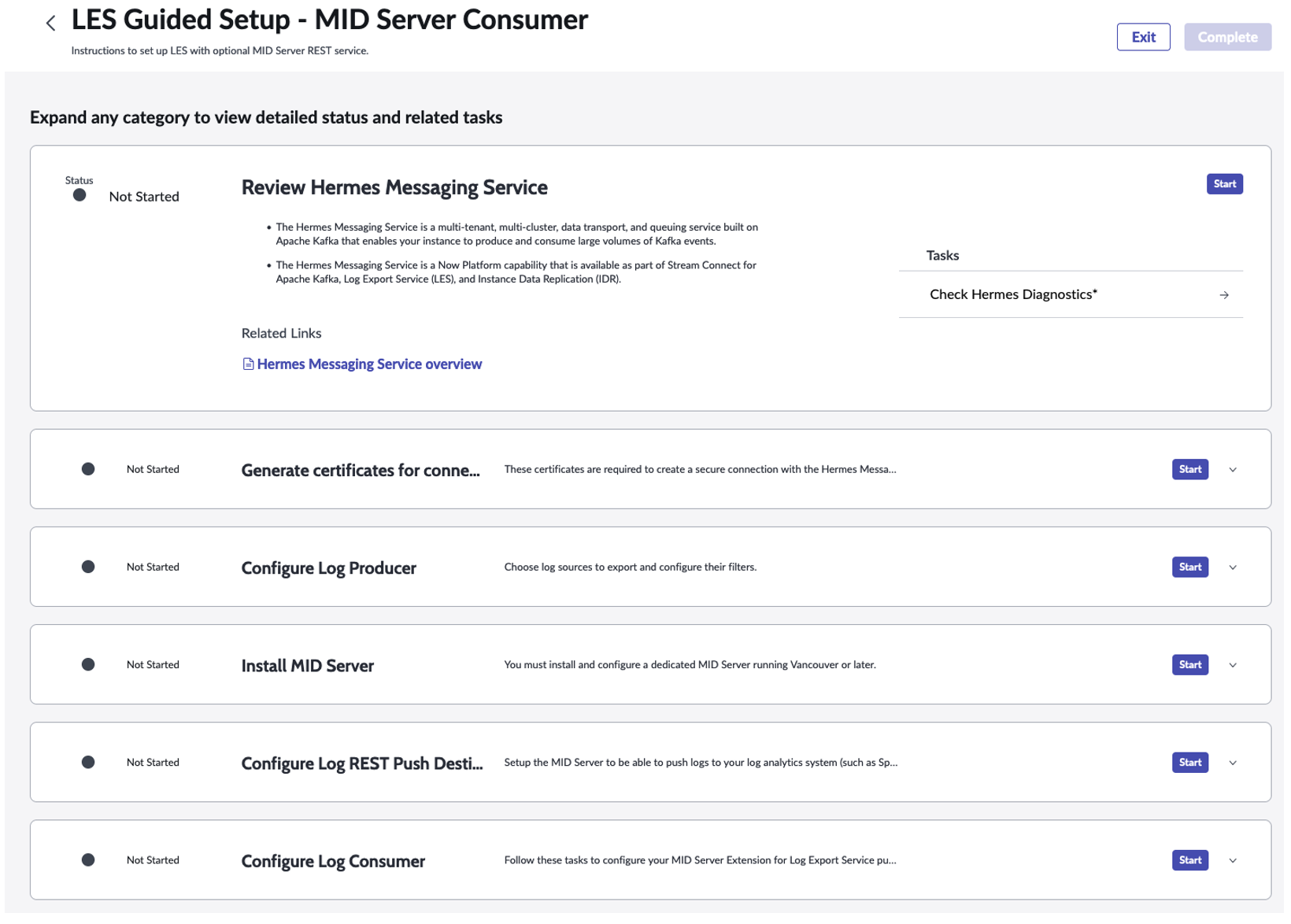Expand the Configure Log REST Push category
Screen dimensions: 1291x924
pyautogui.click(x=1233, y=763)
